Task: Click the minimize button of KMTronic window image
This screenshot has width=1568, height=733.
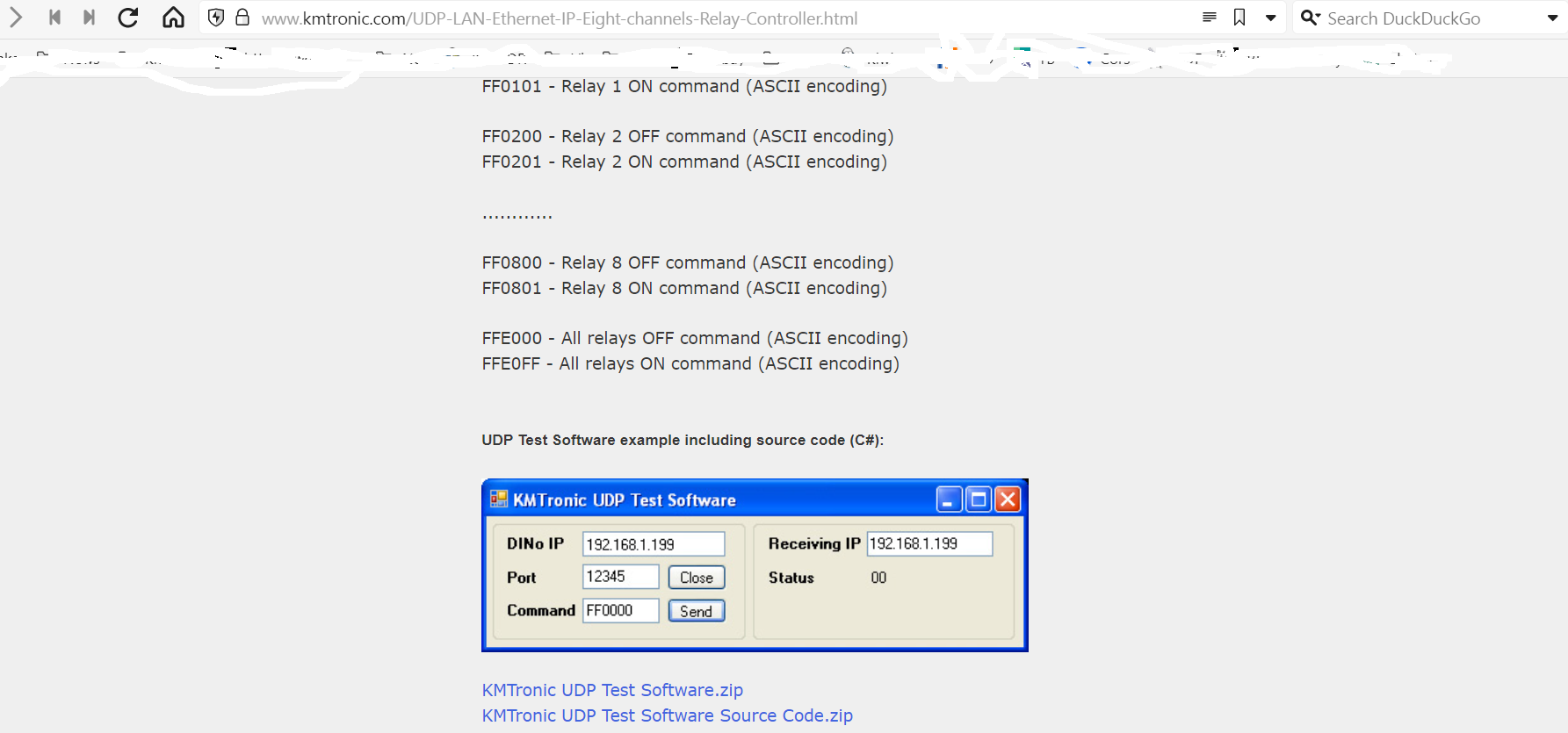Action: click(x=949, y=499)
